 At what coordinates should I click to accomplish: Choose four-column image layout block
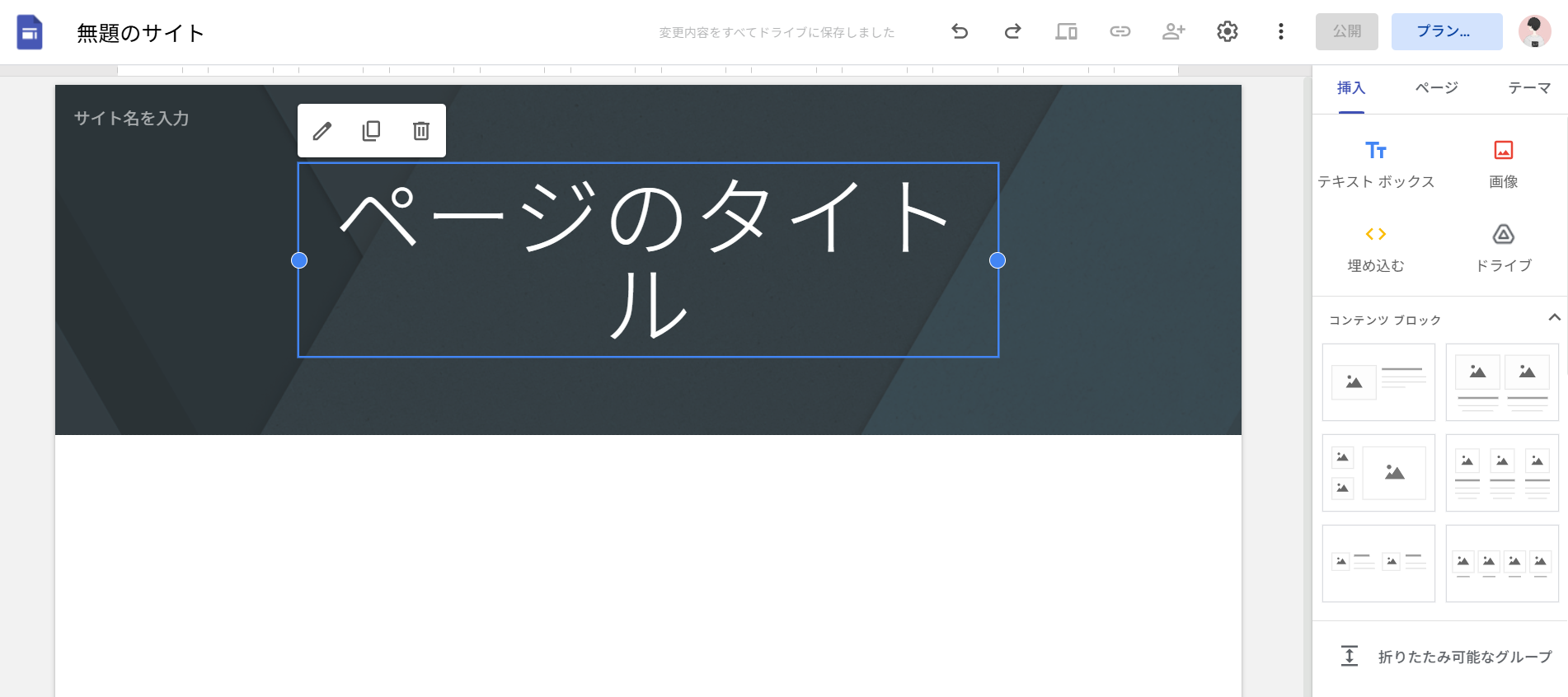[x=1502, y=564]
